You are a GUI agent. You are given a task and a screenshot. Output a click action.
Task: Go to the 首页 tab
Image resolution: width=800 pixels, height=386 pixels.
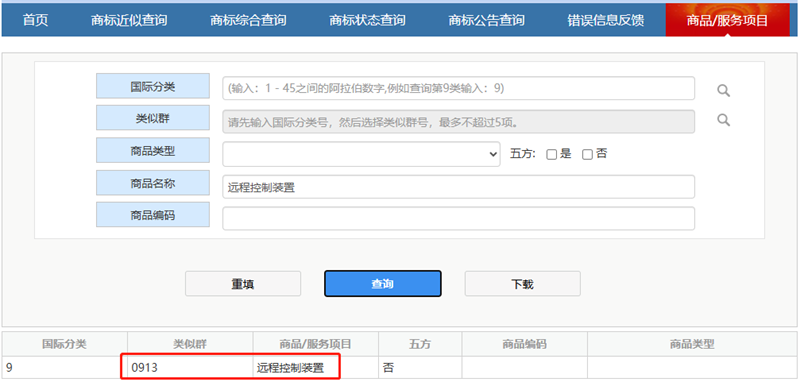click(x=36, y=20)
